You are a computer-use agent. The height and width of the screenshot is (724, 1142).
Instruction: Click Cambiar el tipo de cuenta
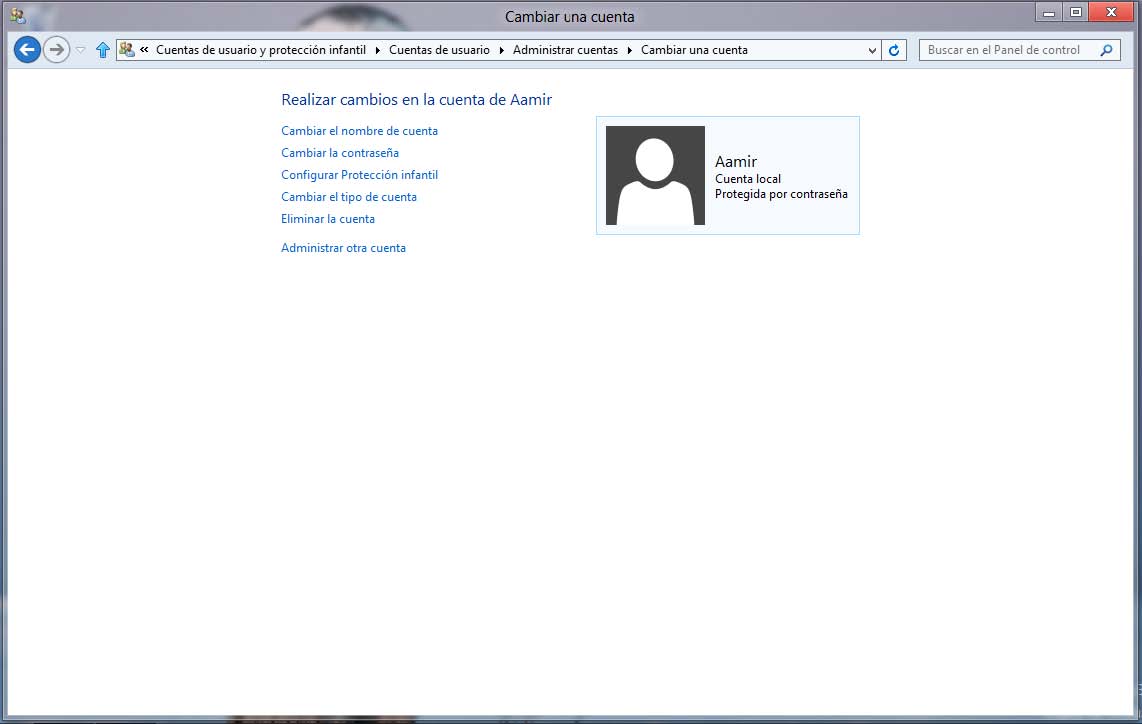tap(349, 197)
